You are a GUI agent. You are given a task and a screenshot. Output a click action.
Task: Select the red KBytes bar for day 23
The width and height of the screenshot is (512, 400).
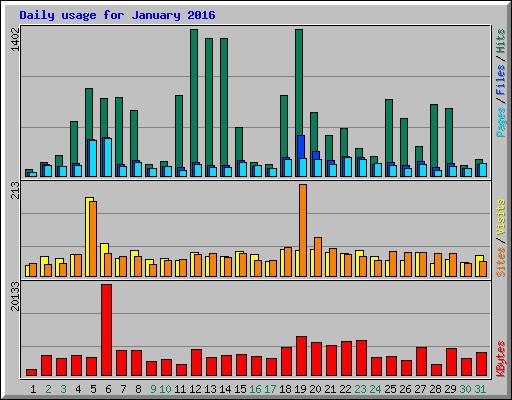pyautogui.click(x=361, y=358)
